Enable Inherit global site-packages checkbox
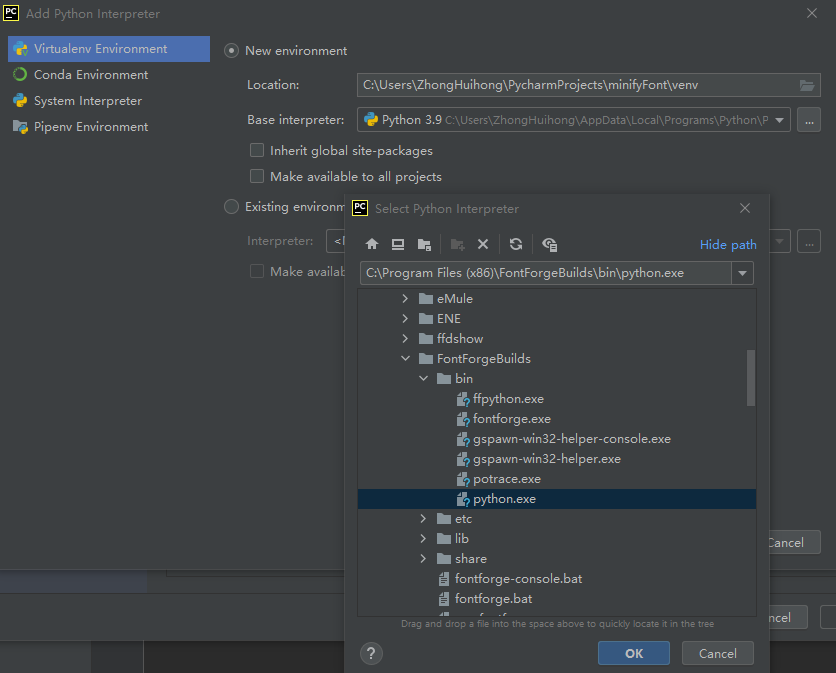Screen dimensions: 836x673 point(257,150)
